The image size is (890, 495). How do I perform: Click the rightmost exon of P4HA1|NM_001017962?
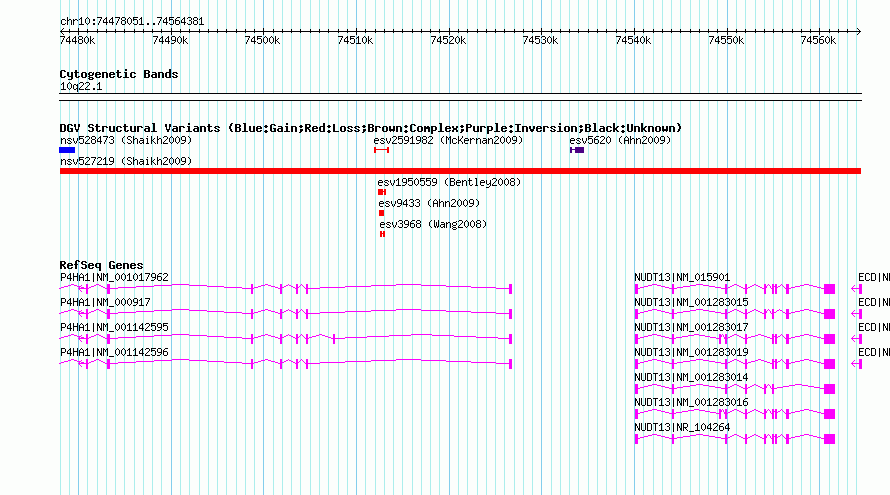tap(510, 289)
